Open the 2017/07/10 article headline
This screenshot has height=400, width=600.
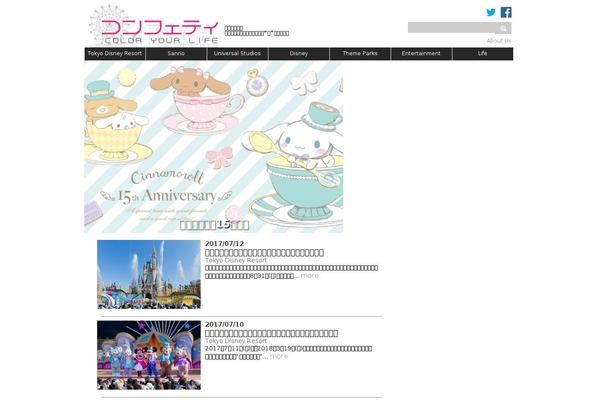[x=271, y=333]
